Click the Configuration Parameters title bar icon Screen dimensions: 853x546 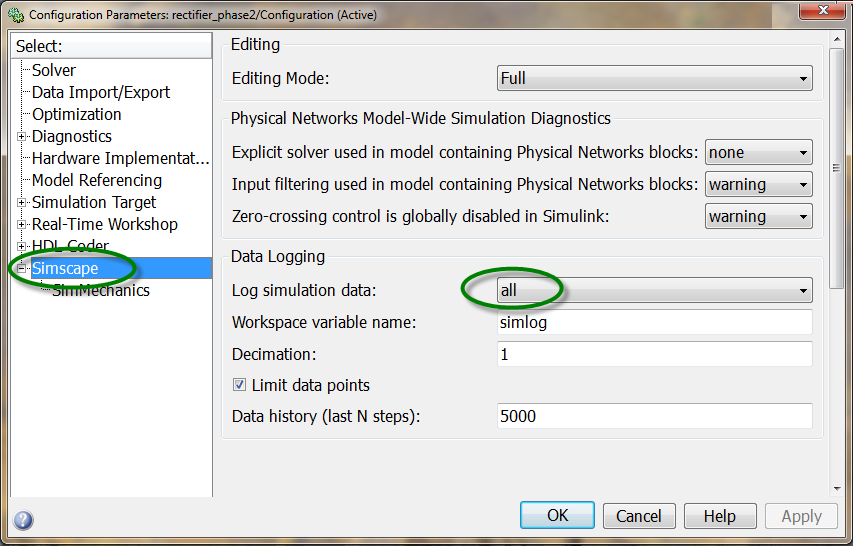(x=15, y=14)
